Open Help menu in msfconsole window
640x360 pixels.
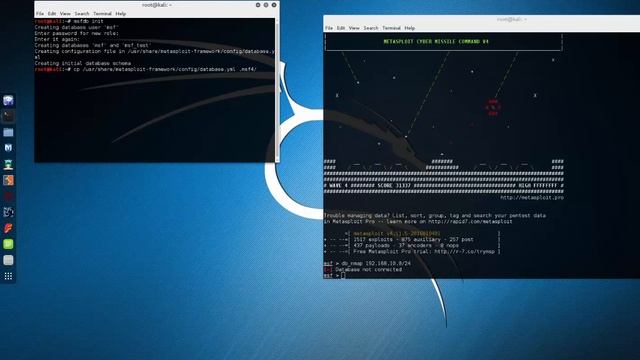click(x=409, y=28)
